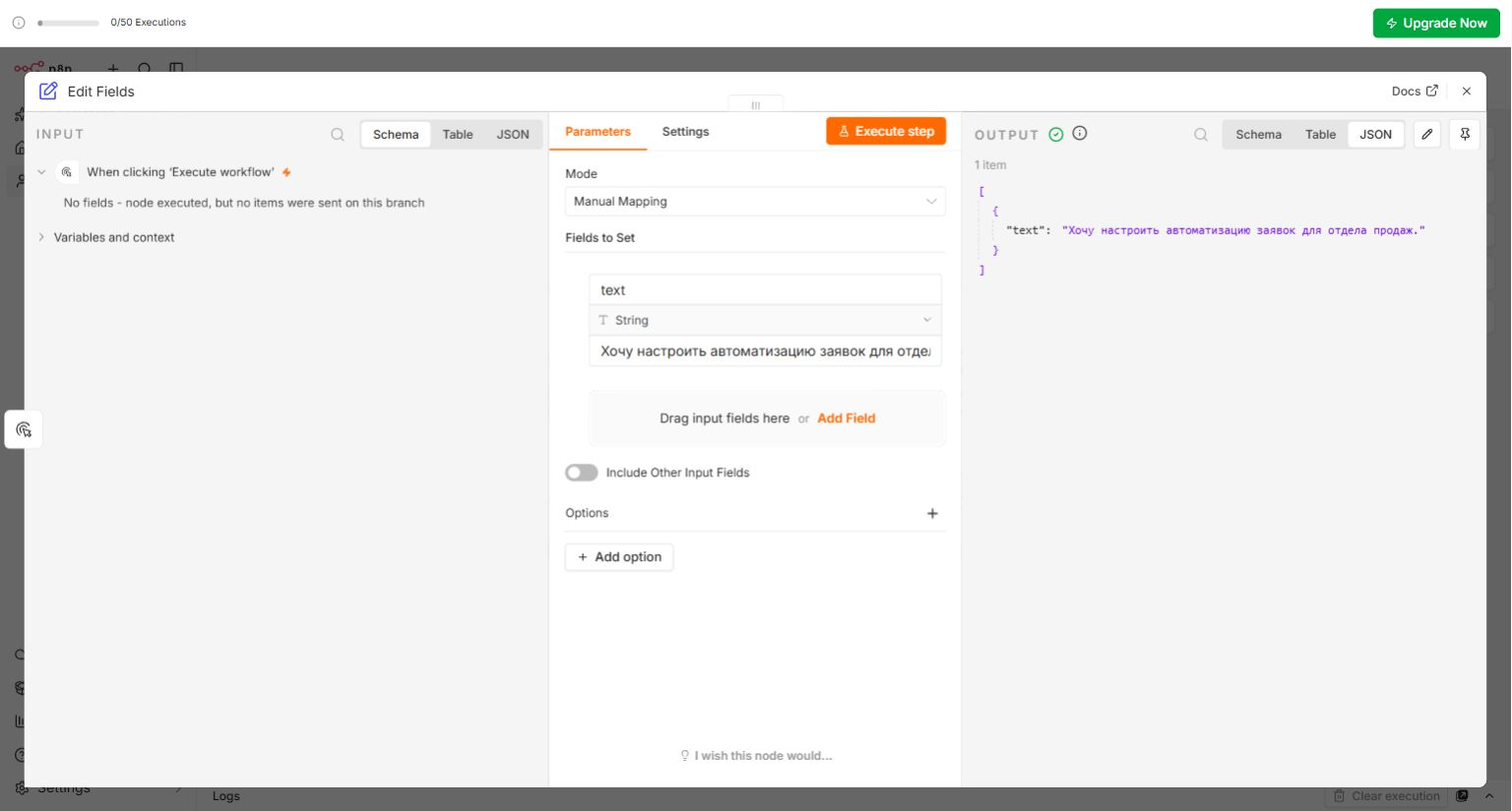1512x811 pixels.
Task: Click Clear execution in background window
Action: 1386,795
